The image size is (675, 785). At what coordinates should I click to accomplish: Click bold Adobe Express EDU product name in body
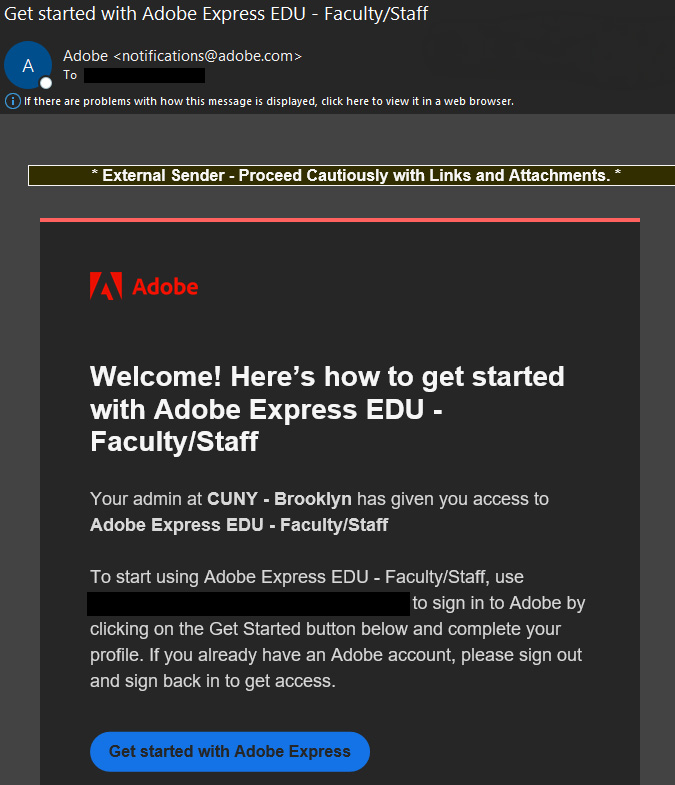239,524
